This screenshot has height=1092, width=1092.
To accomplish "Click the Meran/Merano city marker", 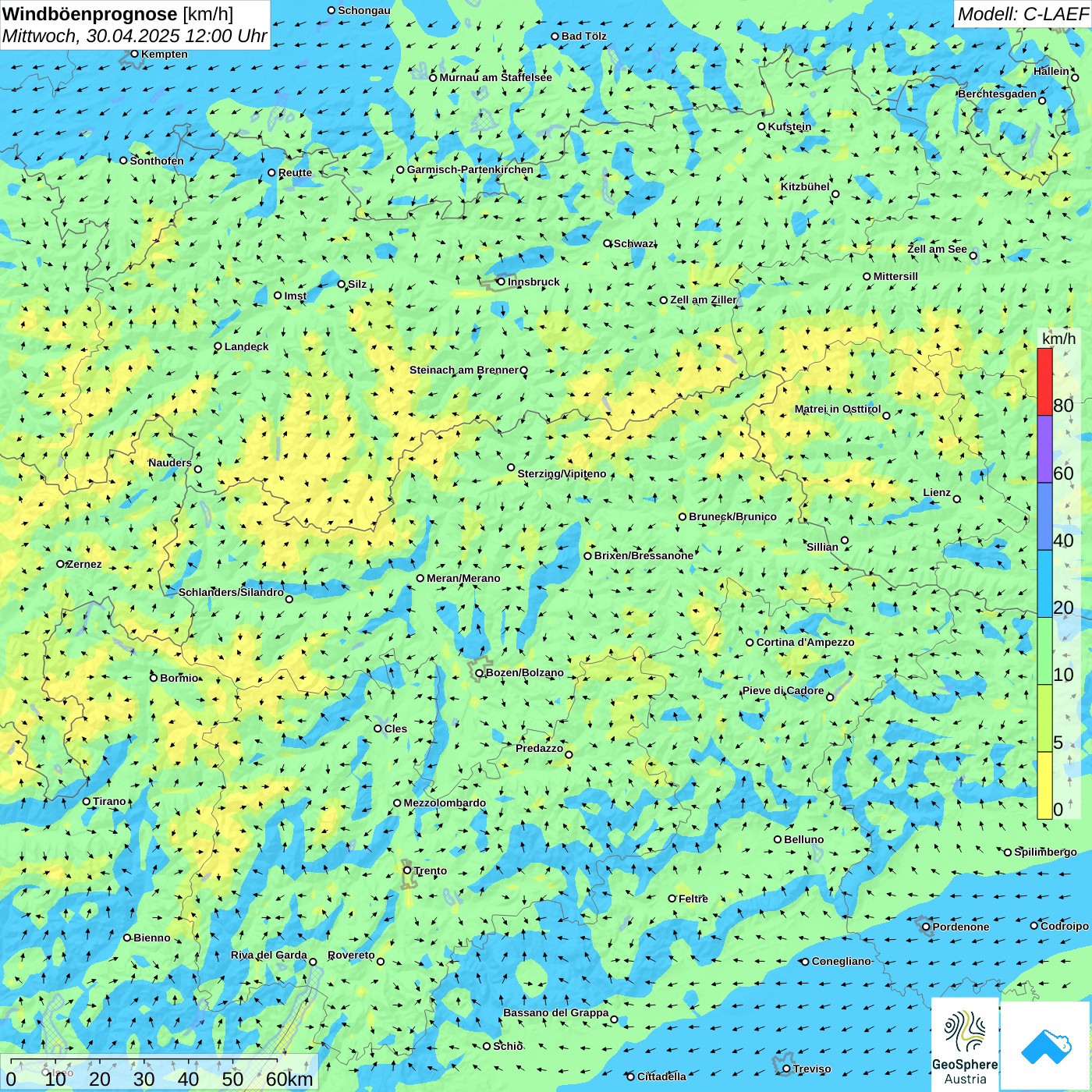I will (420, 578).
